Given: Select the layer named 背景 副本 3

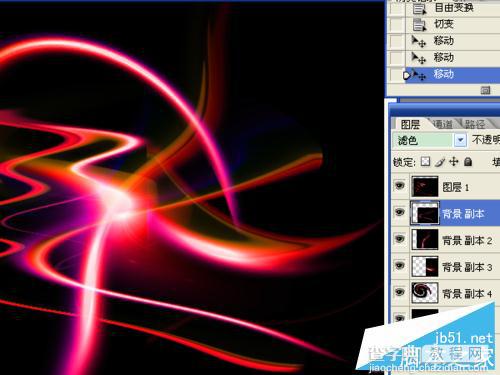Looking at the screenshot, I should (467, 267).
